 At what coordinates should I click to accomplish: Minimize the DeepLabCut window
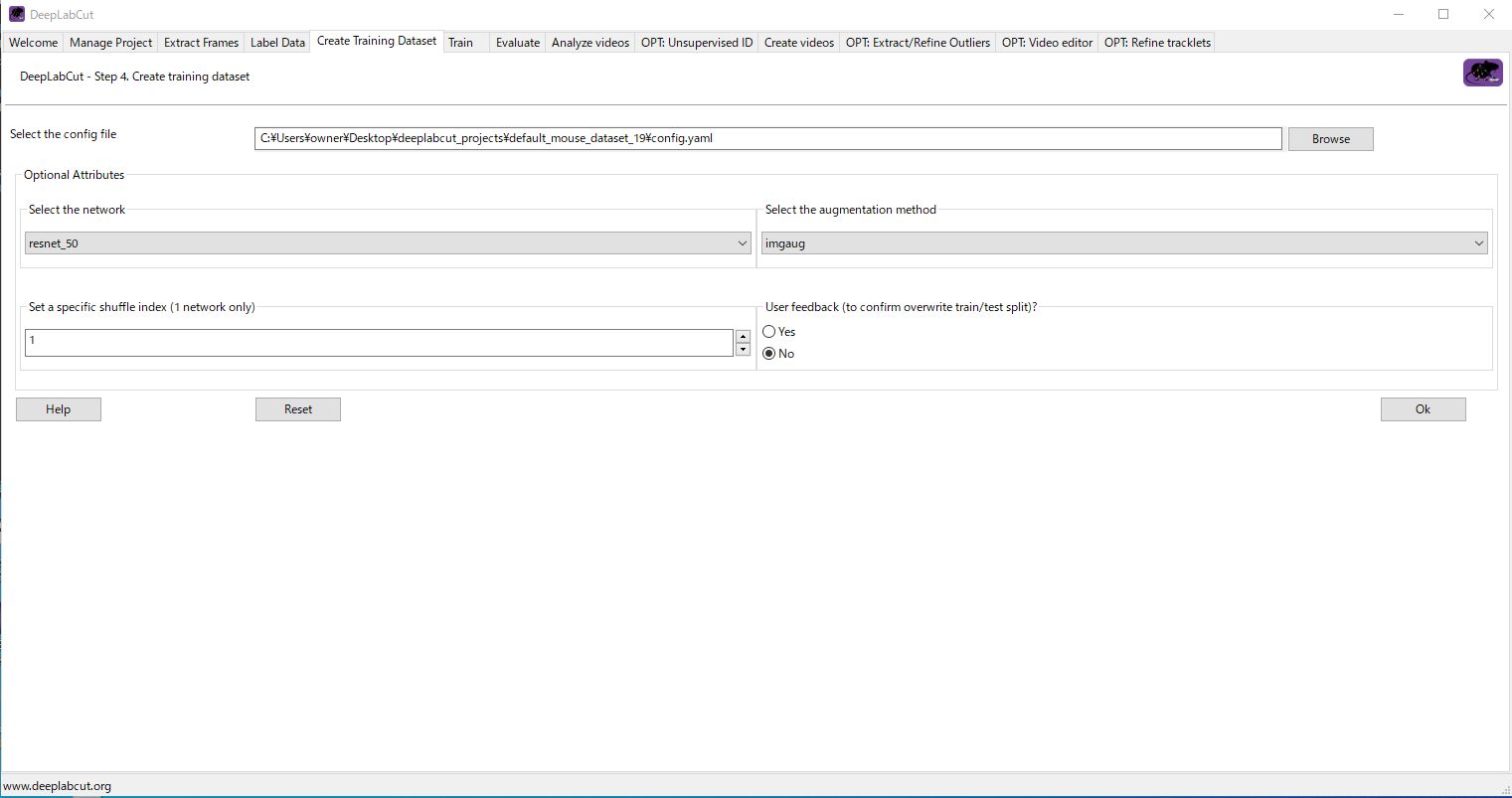click(1399, 14)
